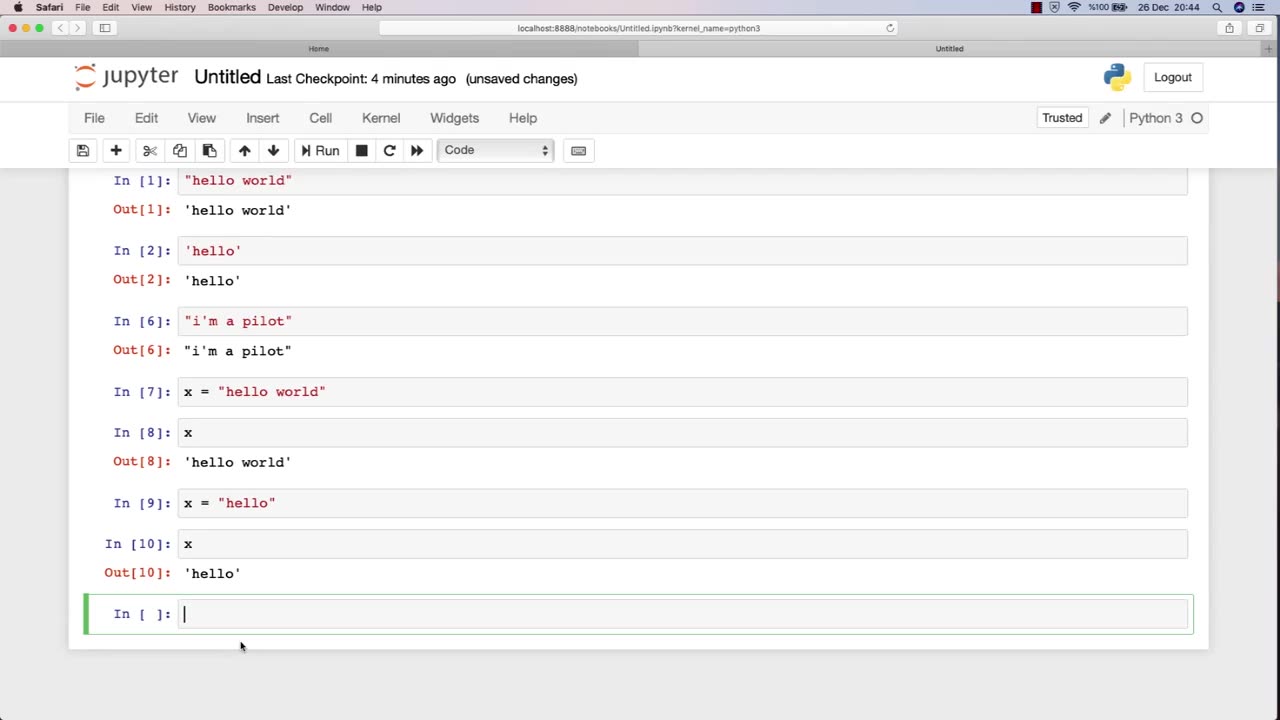Paste cells below icon
The width and height of the screenshot is (1280, 720).
click(x=209, y=150)
